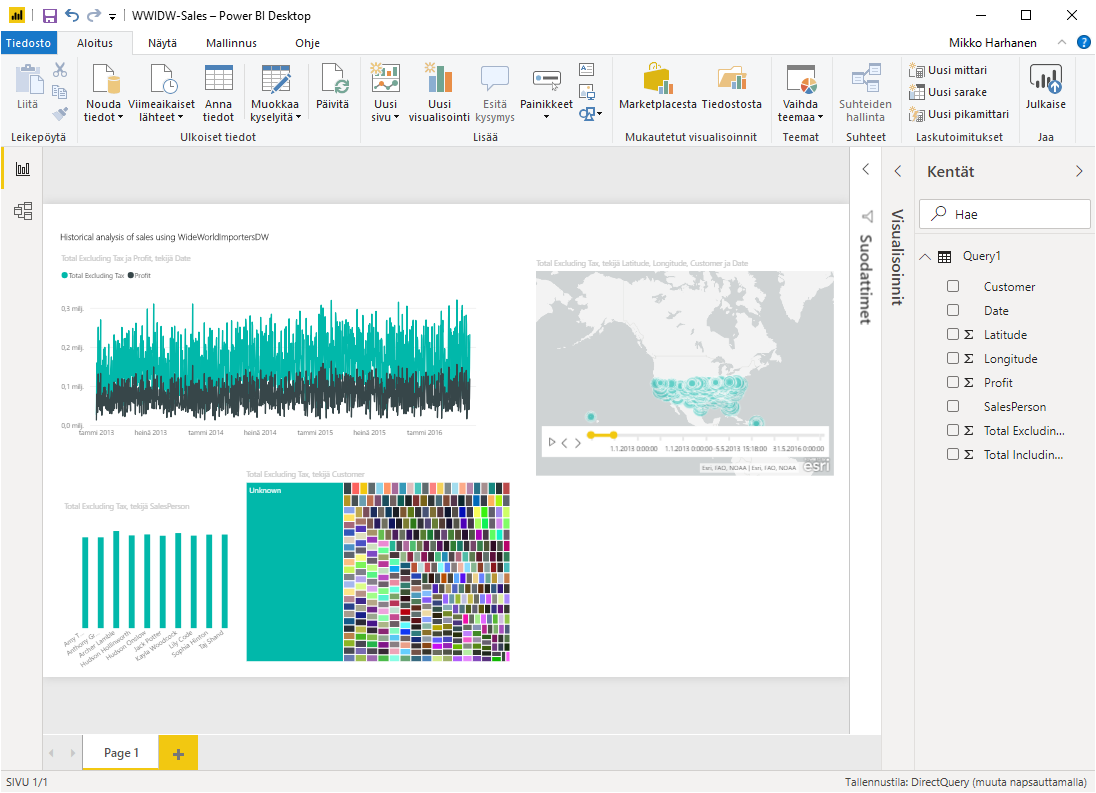Click Vaihda teemaa theme icon
The width and height of the screenshot is (1096, 793).
click(801, 79)
